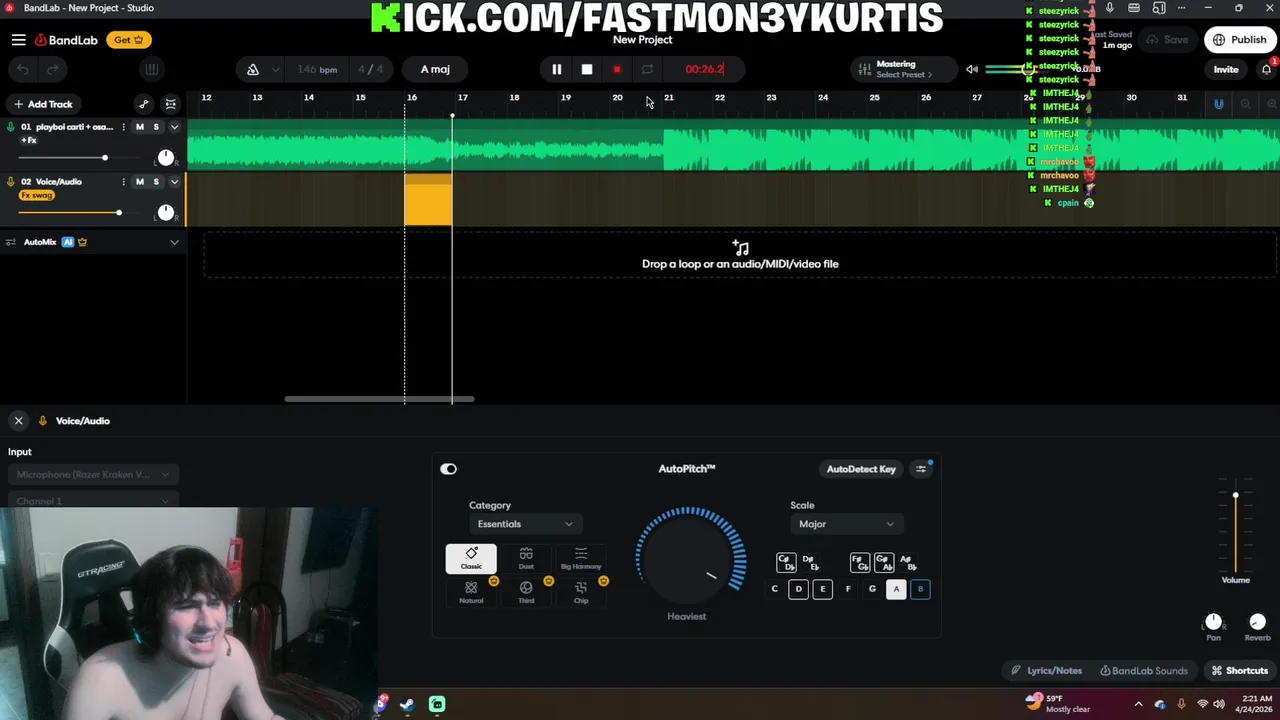Screen dimensions: 1280x720
Task: Click the redo arrow
Action: point(53,69)
